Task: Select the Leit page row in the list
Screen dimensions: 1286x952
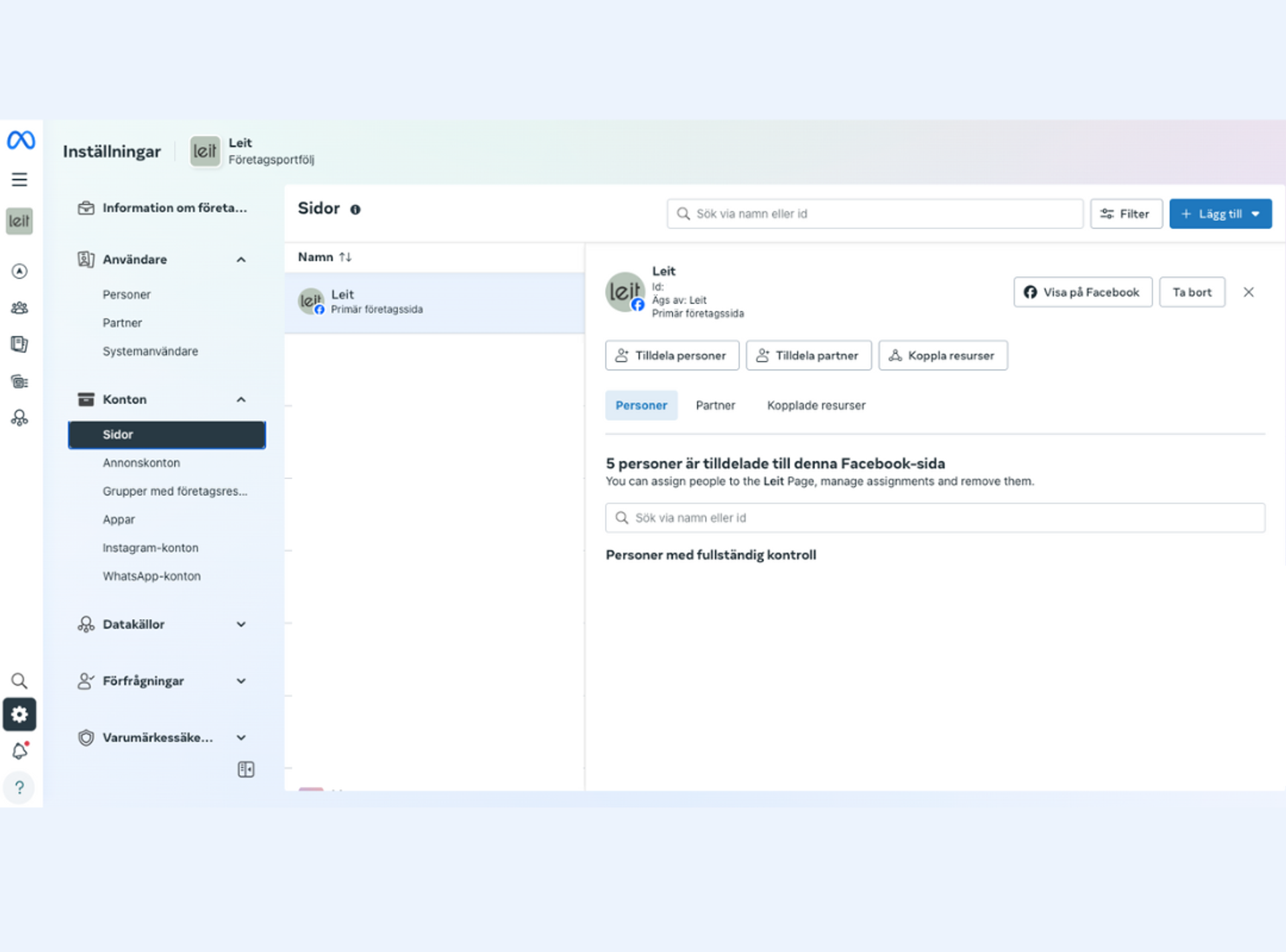Action: click(434, 302)
